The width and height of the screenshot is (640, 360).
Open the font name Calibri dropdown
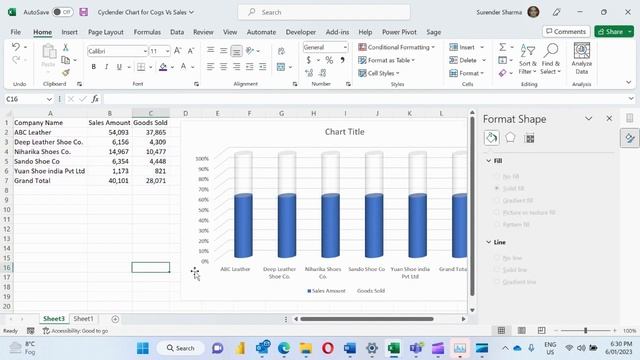click(145, 51)
